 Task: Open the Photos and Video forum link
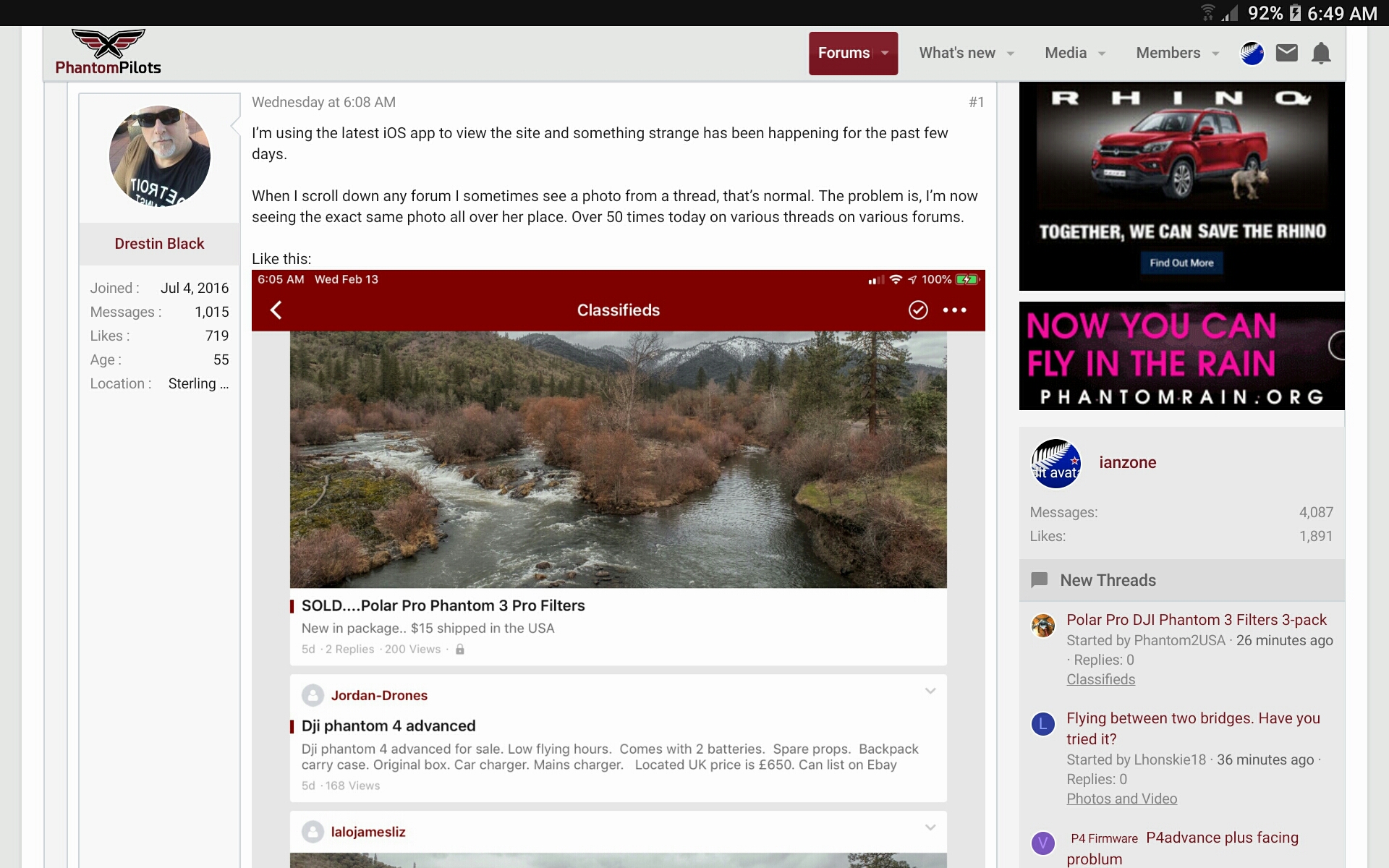click(x=1121, y=799)
